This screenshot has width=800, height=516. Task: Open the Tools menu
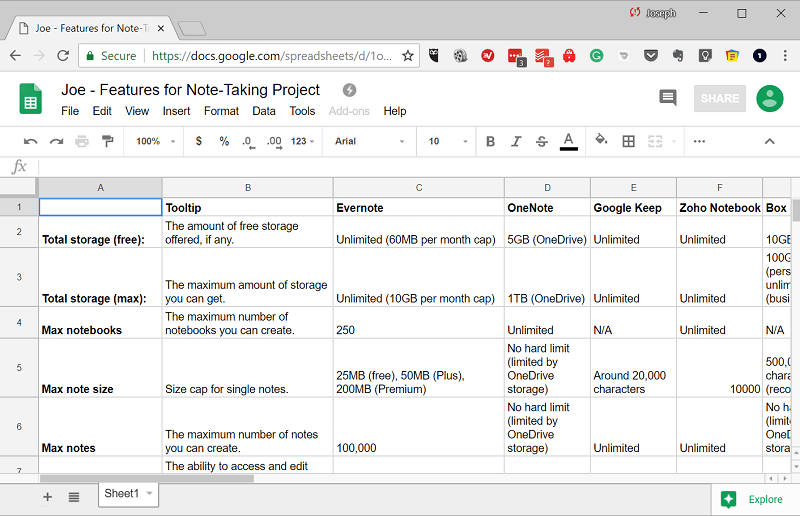[302, 111]
